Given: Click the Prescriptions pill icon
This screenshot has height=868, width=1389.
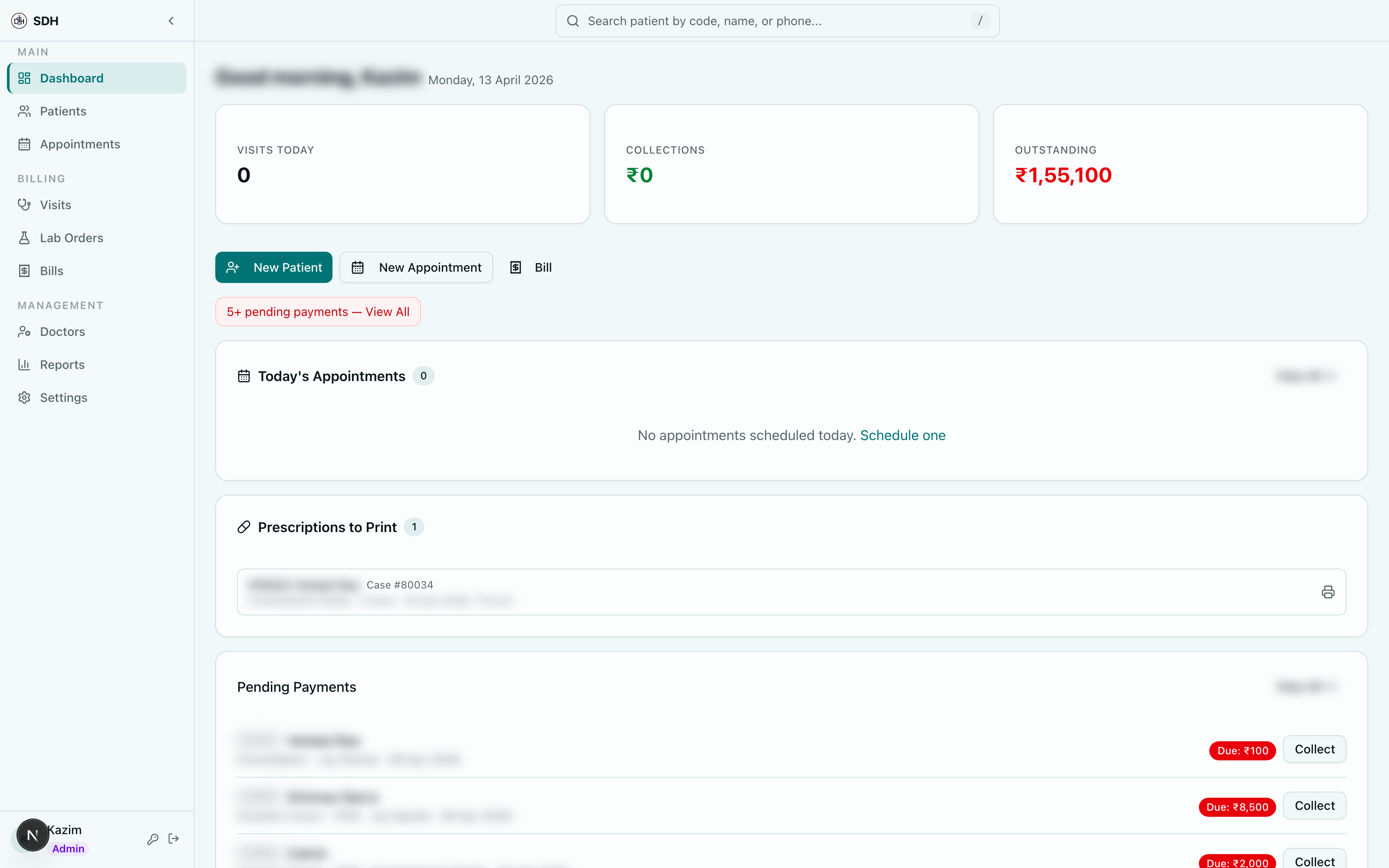Looking at the screenshot, I should [244, 527].
